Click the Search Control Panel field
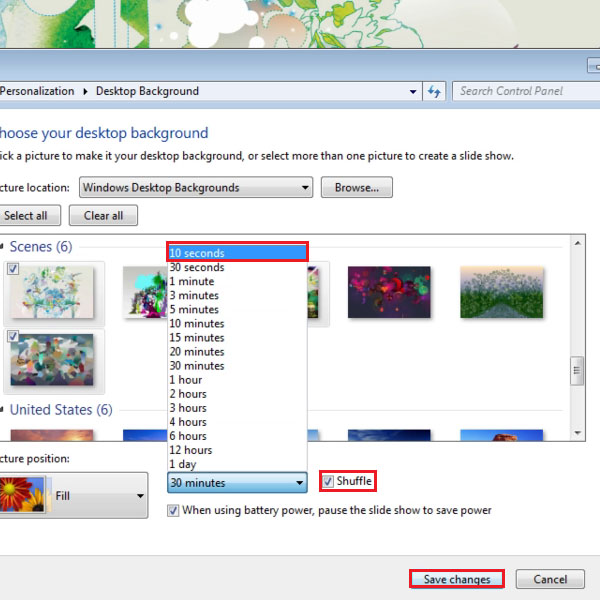This screenshot has height=600, width=600. 526,91
